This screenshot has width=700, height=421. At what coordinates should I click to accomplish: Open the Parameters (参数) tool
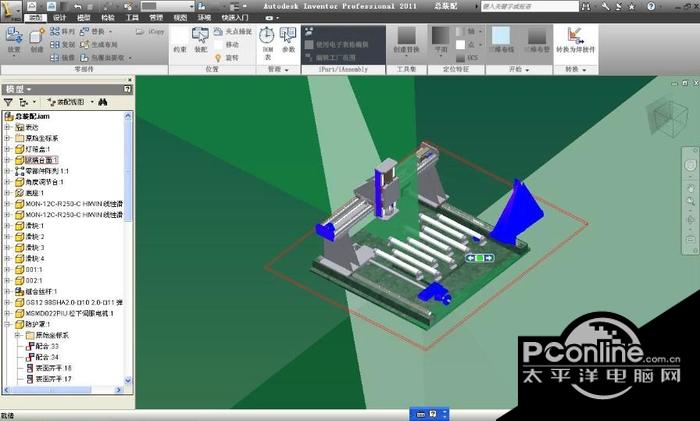(x=288, y=39)
